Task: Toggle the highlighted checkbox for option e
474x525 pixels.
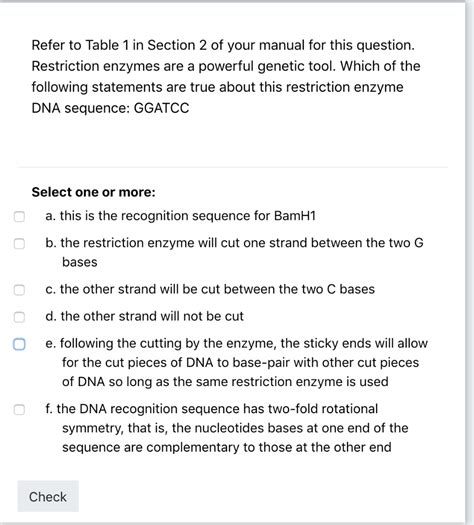Action: 19,344
